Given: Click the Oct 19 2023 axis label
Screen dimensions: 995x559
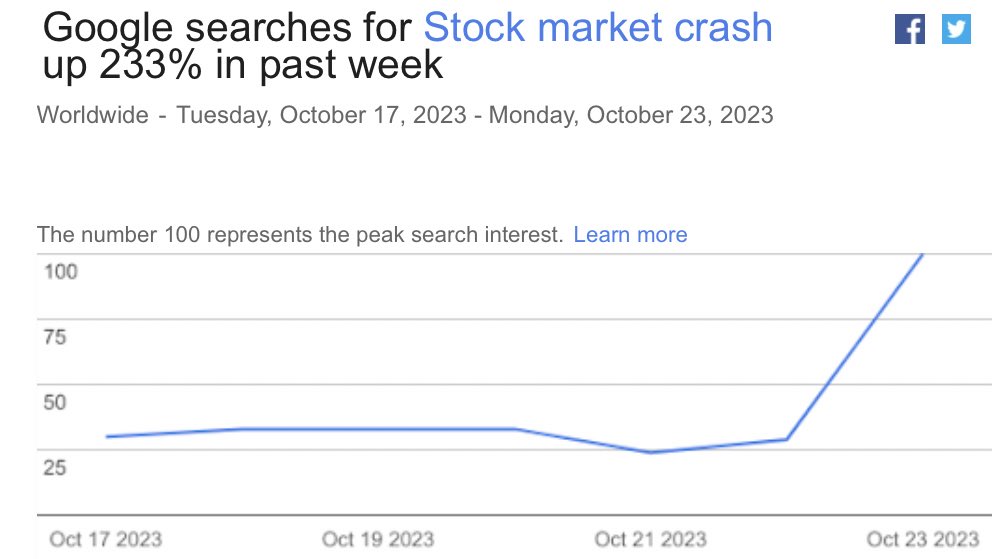Looking at the screenshot, I should click(x=378, y=539).
